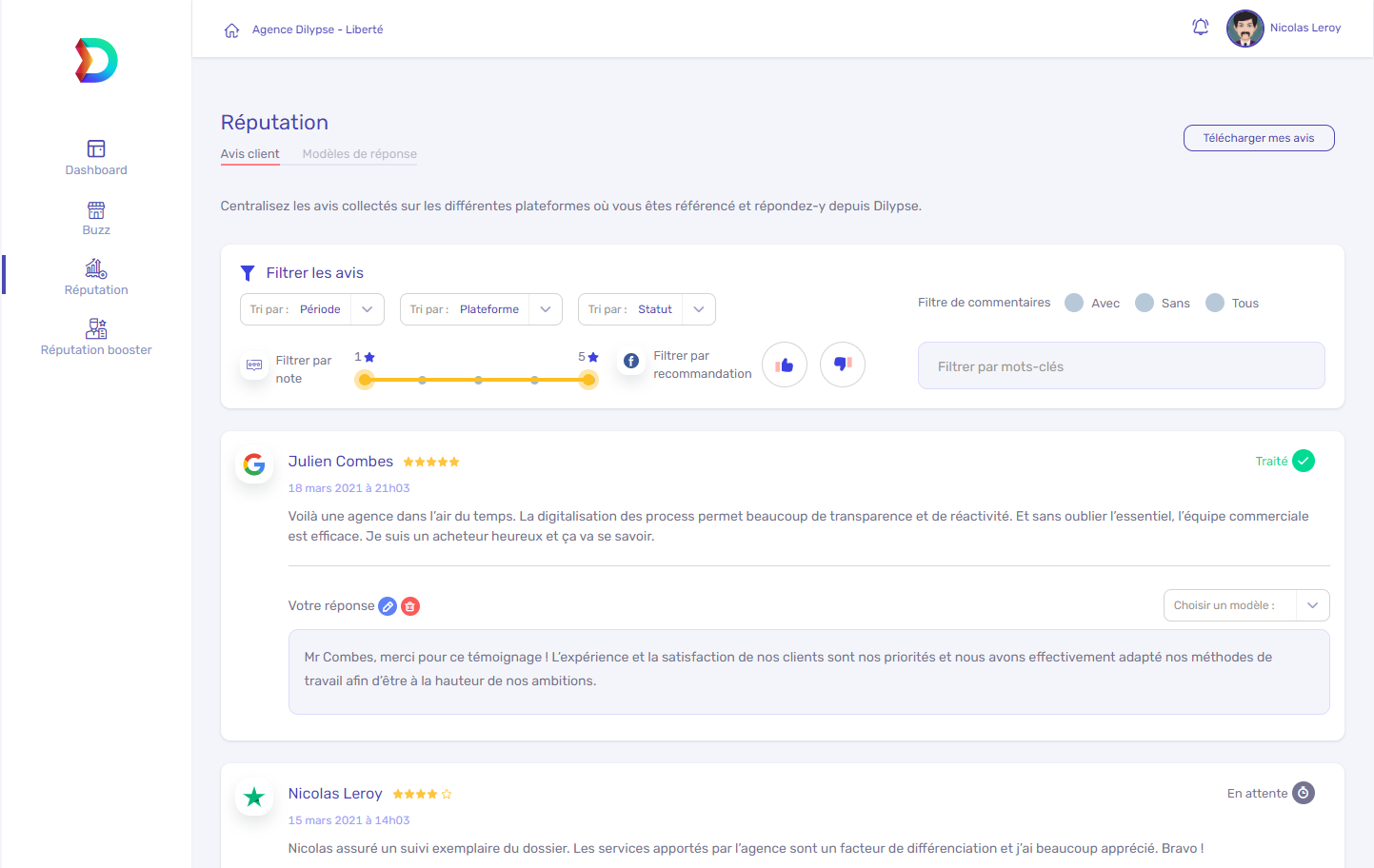Click the thumbs up recommendation filter

coord(785,365)
